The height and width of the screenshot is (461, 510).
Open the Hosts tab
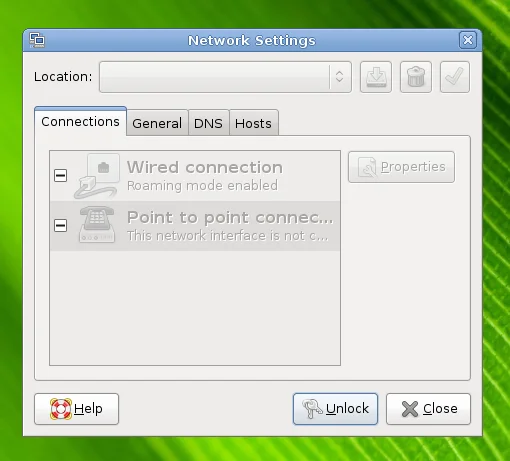(253, 123)
